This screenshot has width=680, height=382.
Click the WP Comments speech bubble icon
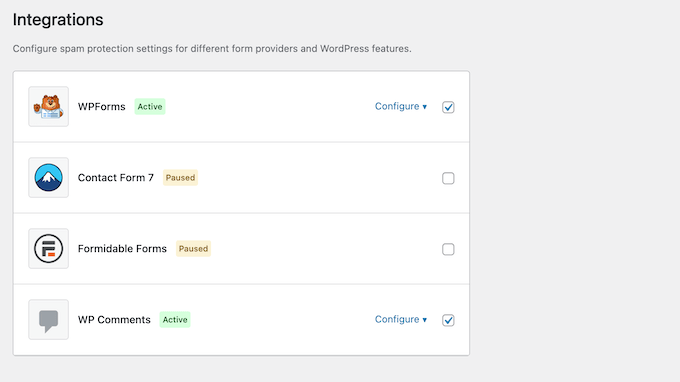tap(49, 320)
